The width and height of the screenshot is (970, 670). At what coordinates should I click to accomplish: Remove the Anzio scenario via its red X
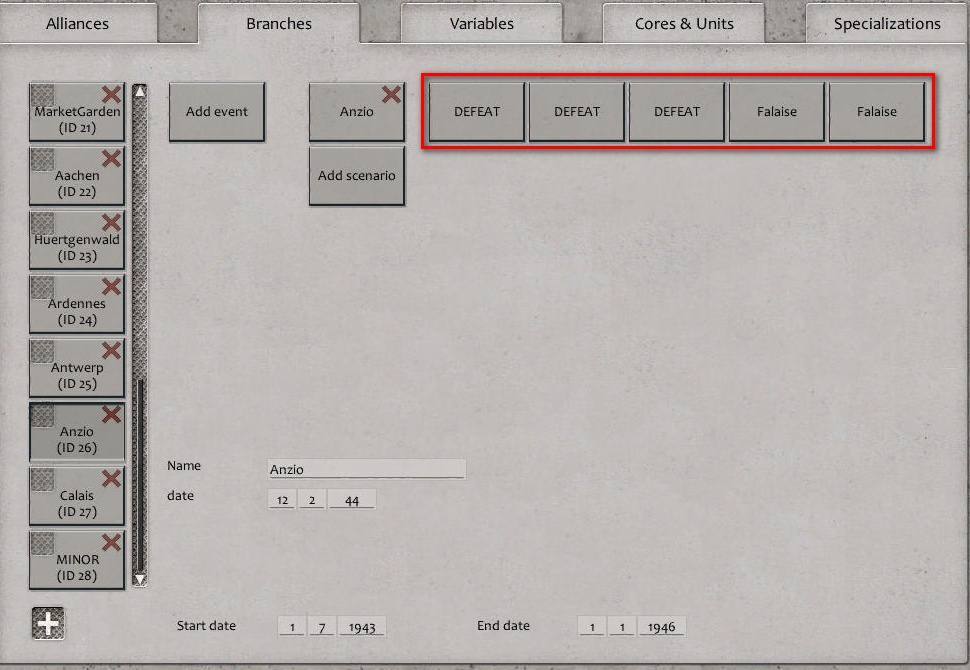click(x=390, y=94)
